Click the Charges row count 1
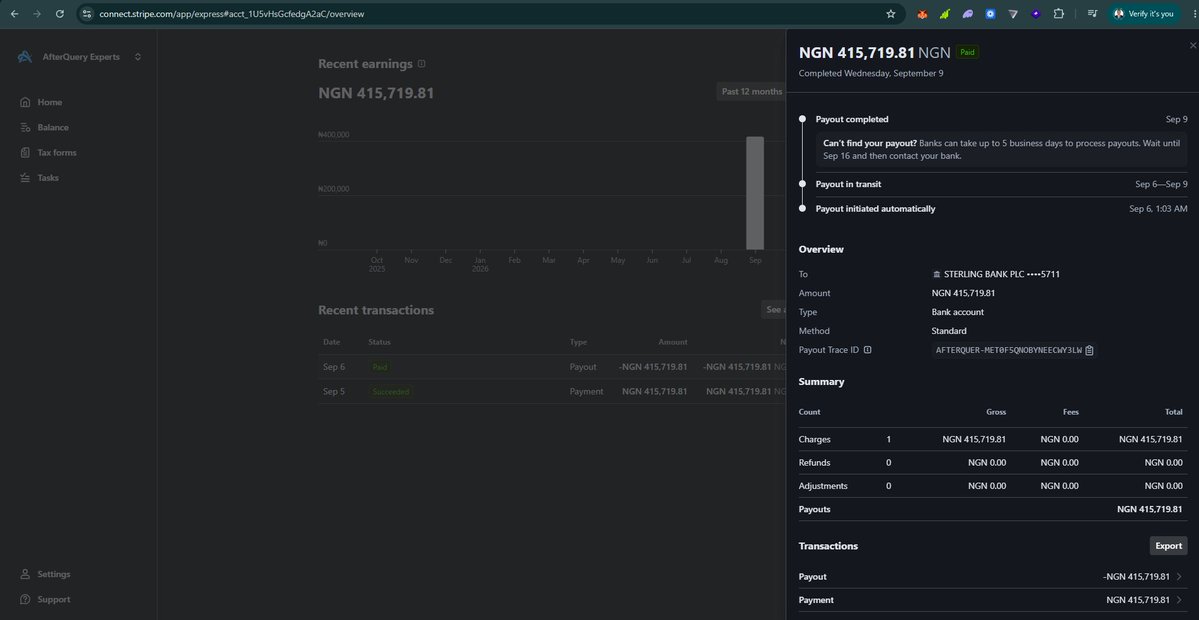1199x620 pixels. pyautogui.click(x=888, y=440)
